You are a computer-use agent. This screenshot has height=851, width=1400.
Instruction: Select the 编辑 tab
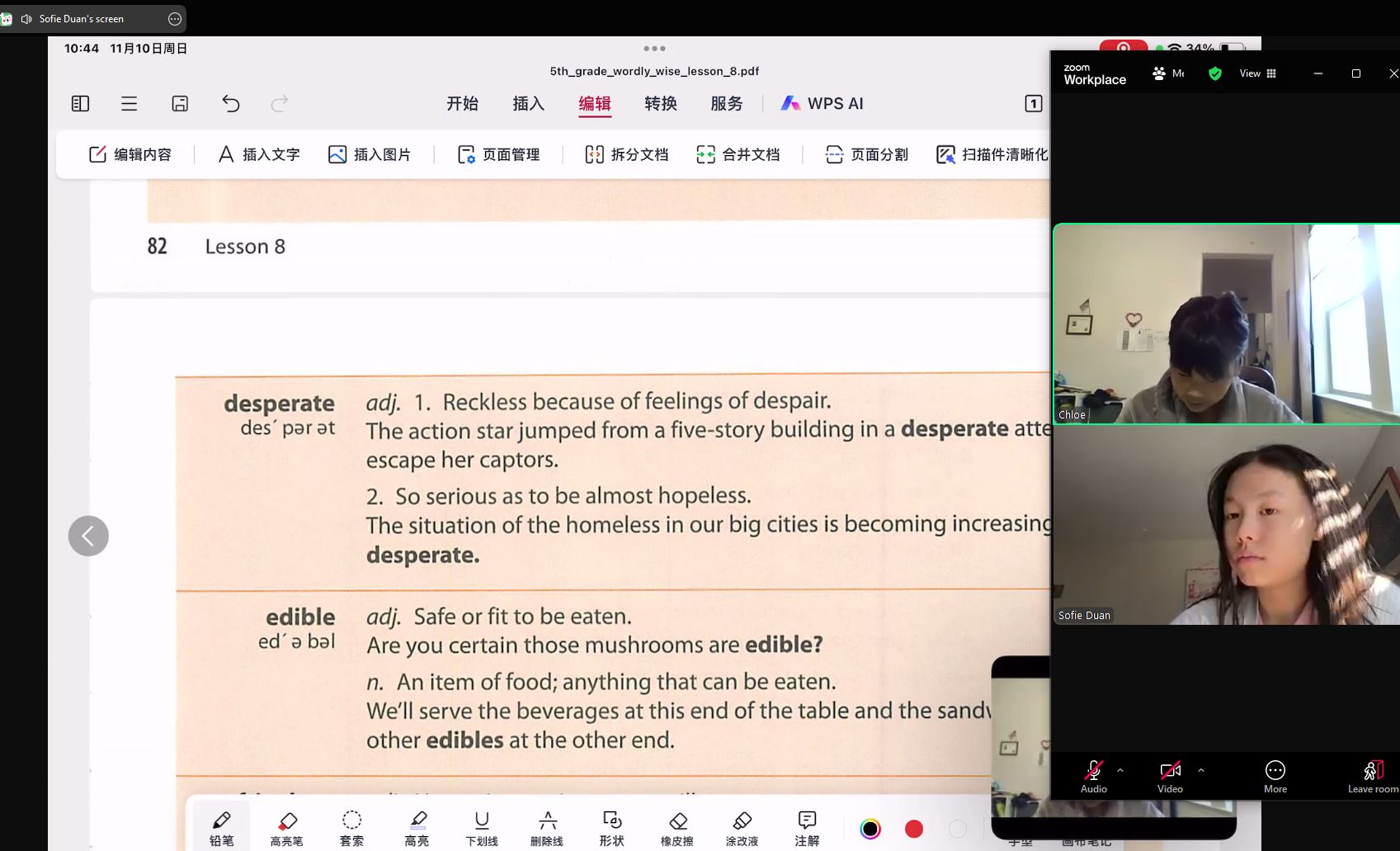(x=595, y=103)
